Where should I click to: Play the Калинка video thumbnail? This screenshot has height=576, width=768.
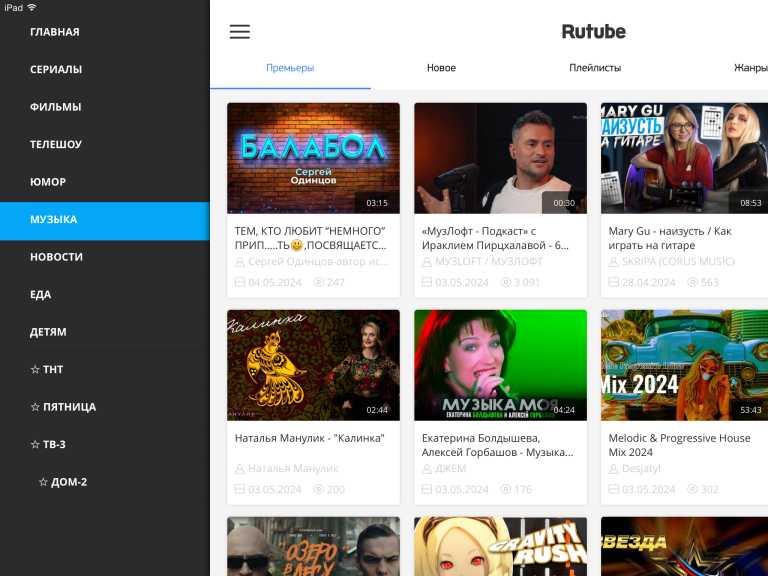[313, 365]
